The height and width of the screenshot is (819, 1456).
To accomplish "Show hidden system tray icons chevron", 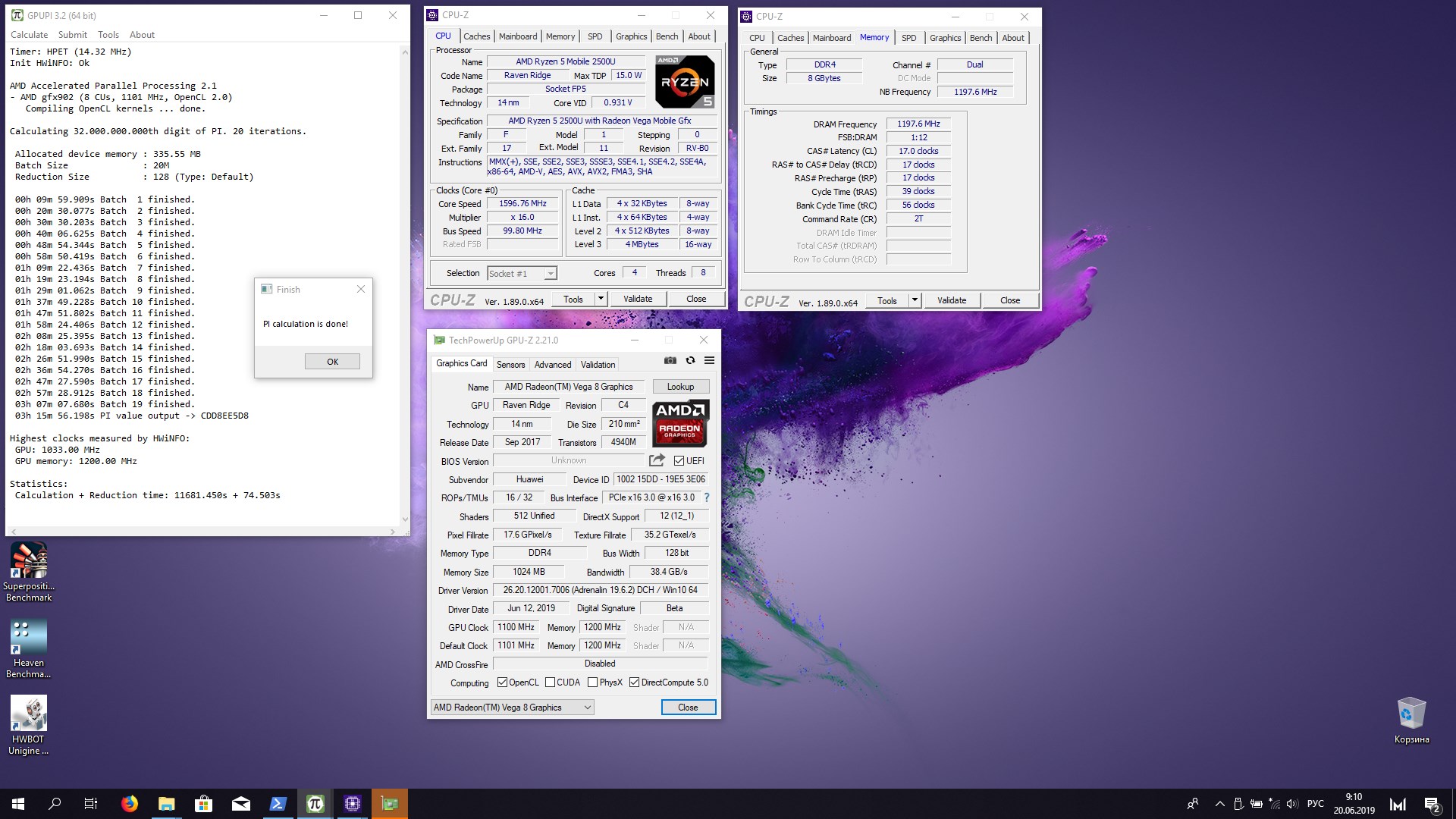I will 1219,804.
